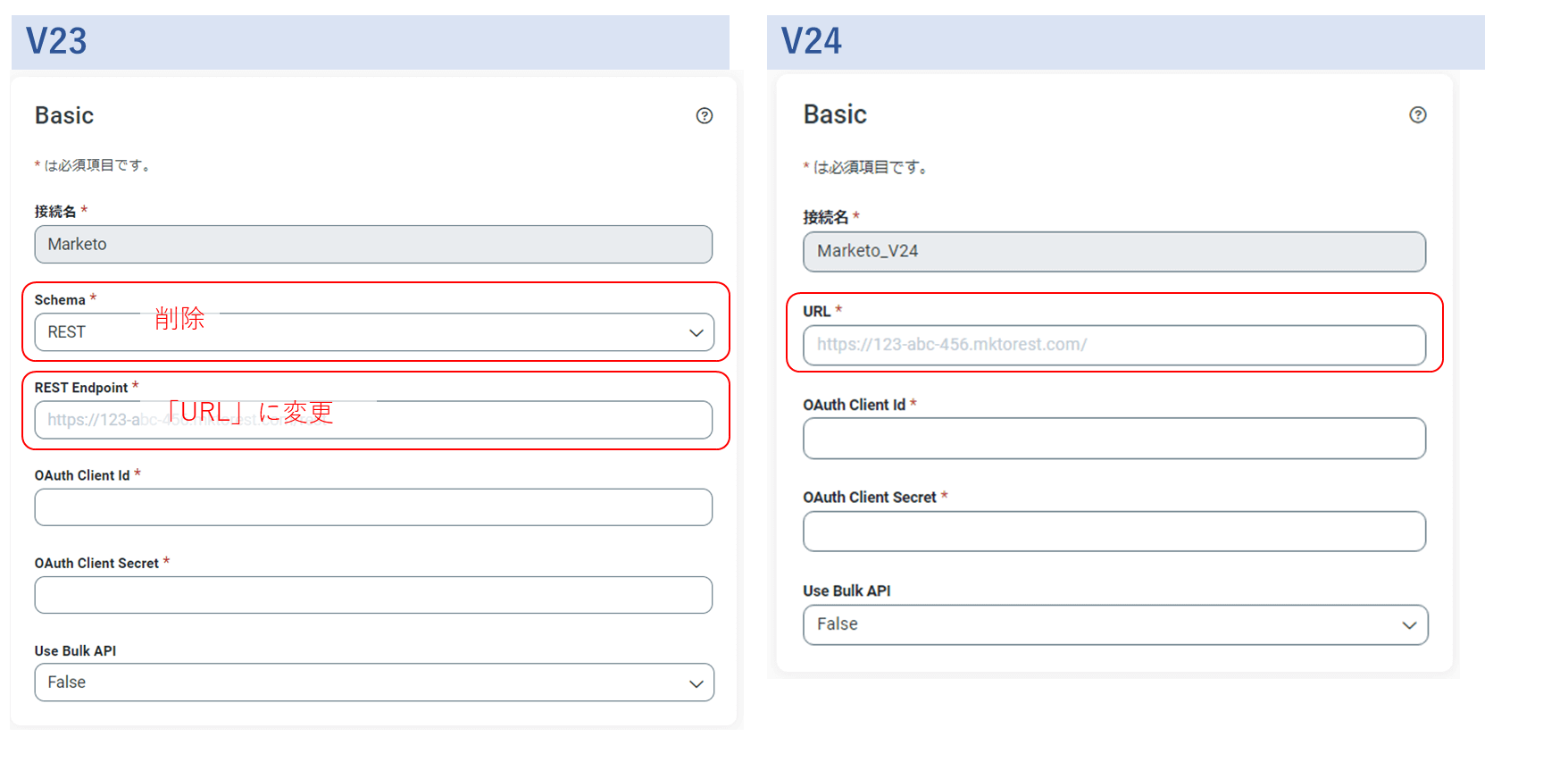Viewport: 1568px width, 762px height.
Task: Click the help icon in V23 Basic panel
Action: (705, 115)
